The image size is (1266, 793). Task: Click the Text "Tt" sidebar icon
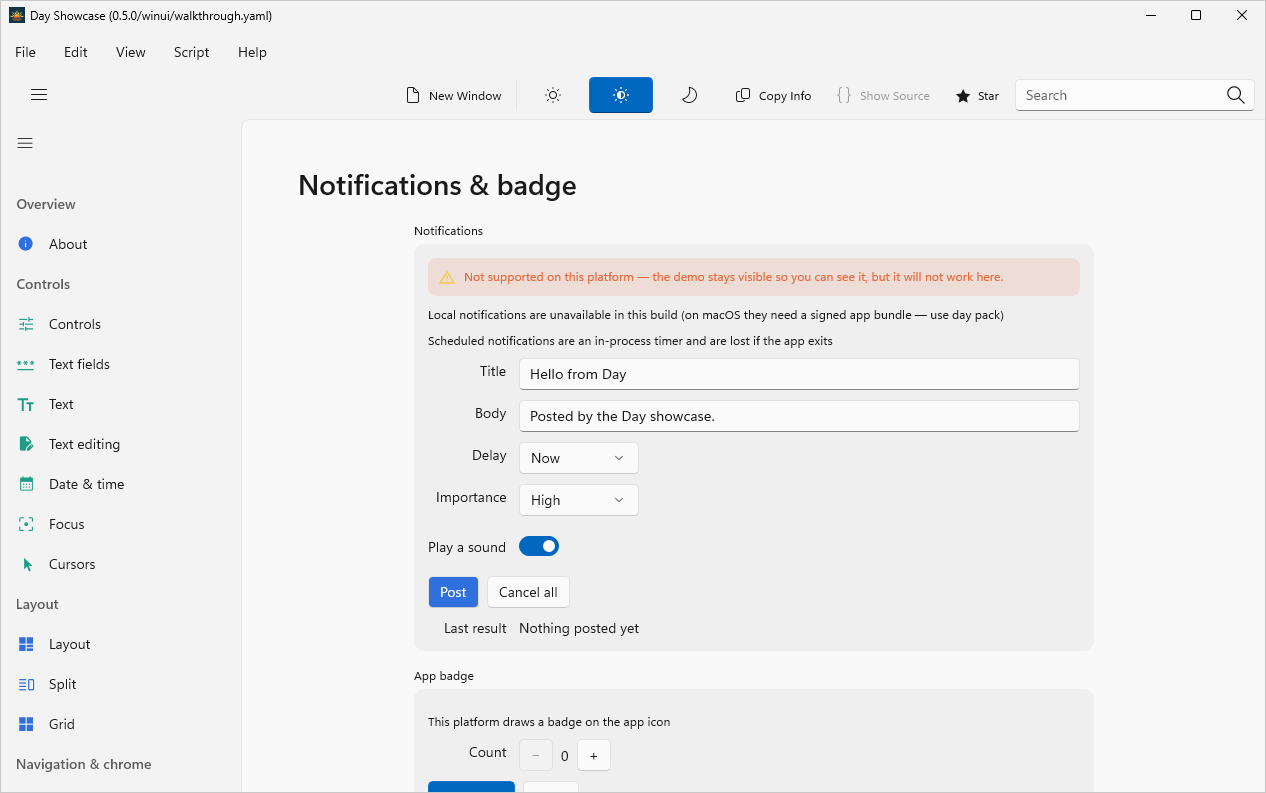click(x=26, y=404)
